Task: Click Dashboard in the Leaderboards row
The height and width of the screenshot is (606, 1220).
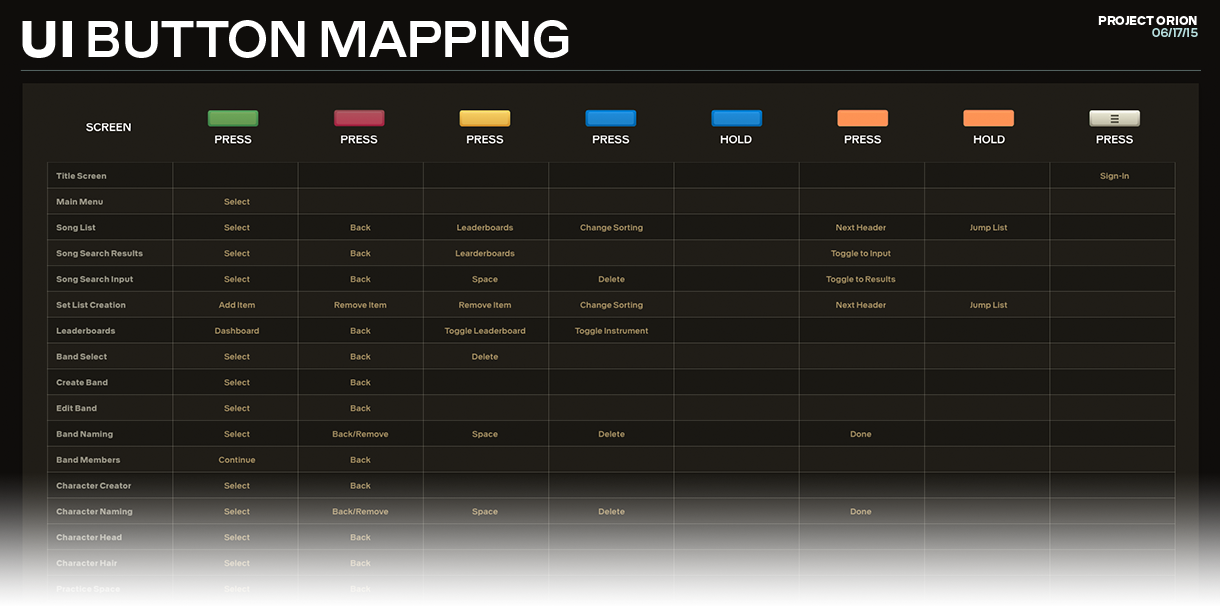Action: (237, 331)
